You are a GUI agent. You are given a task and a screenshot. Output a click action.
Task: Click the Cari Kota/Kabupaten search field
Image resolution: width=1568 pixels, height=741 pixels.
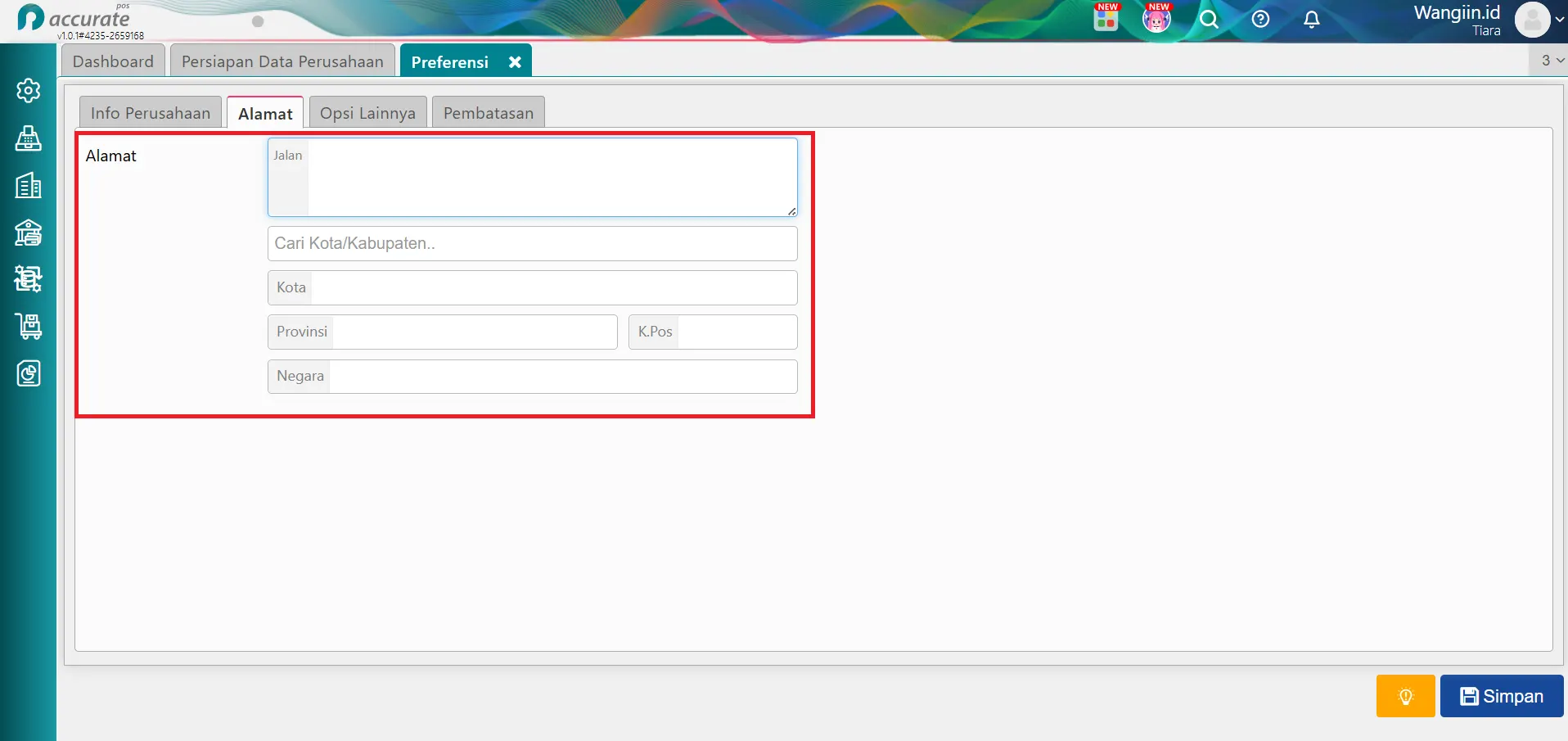point(533,243)
